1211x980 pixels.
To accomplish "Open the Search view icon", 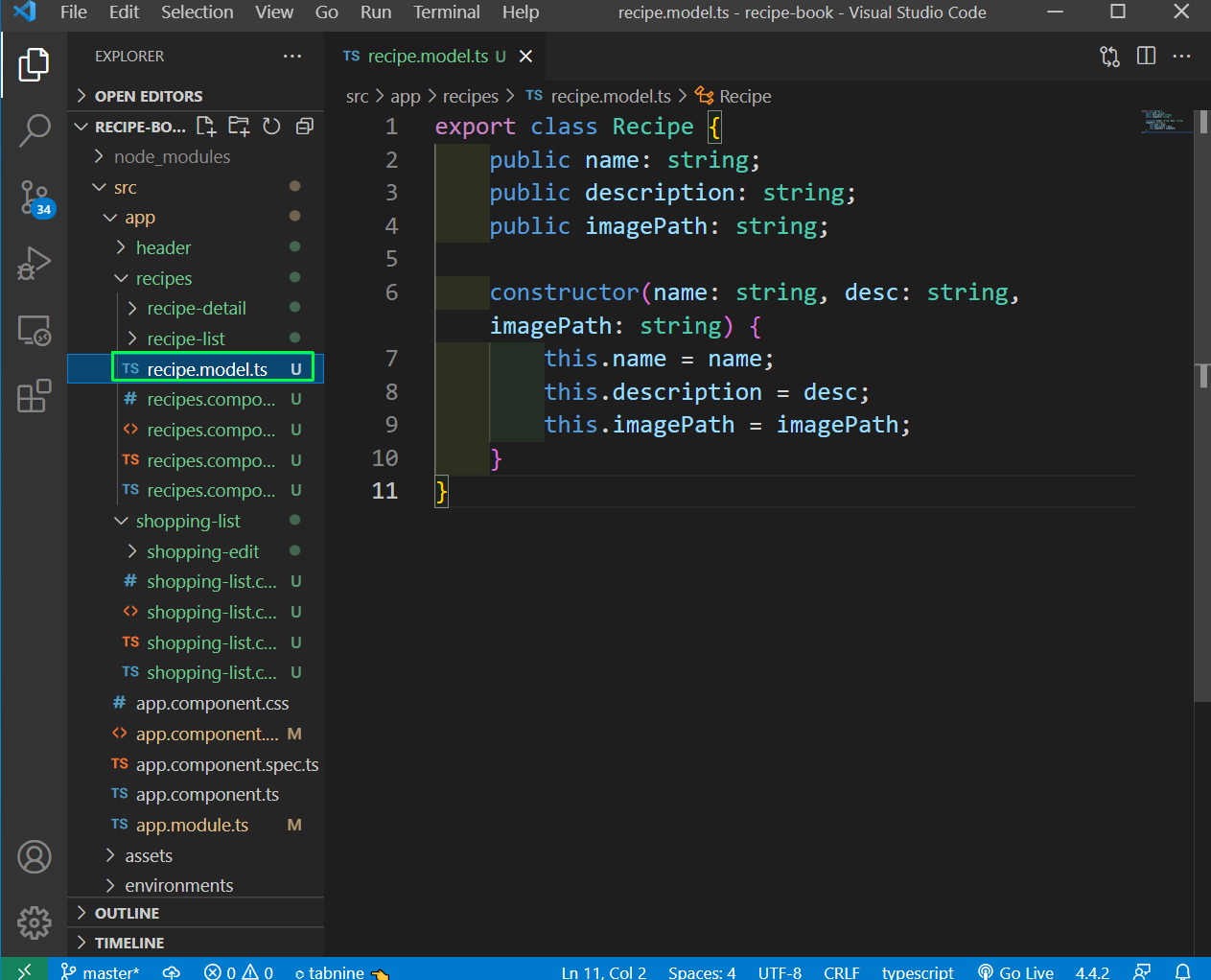I will click(x=34, y=130).
